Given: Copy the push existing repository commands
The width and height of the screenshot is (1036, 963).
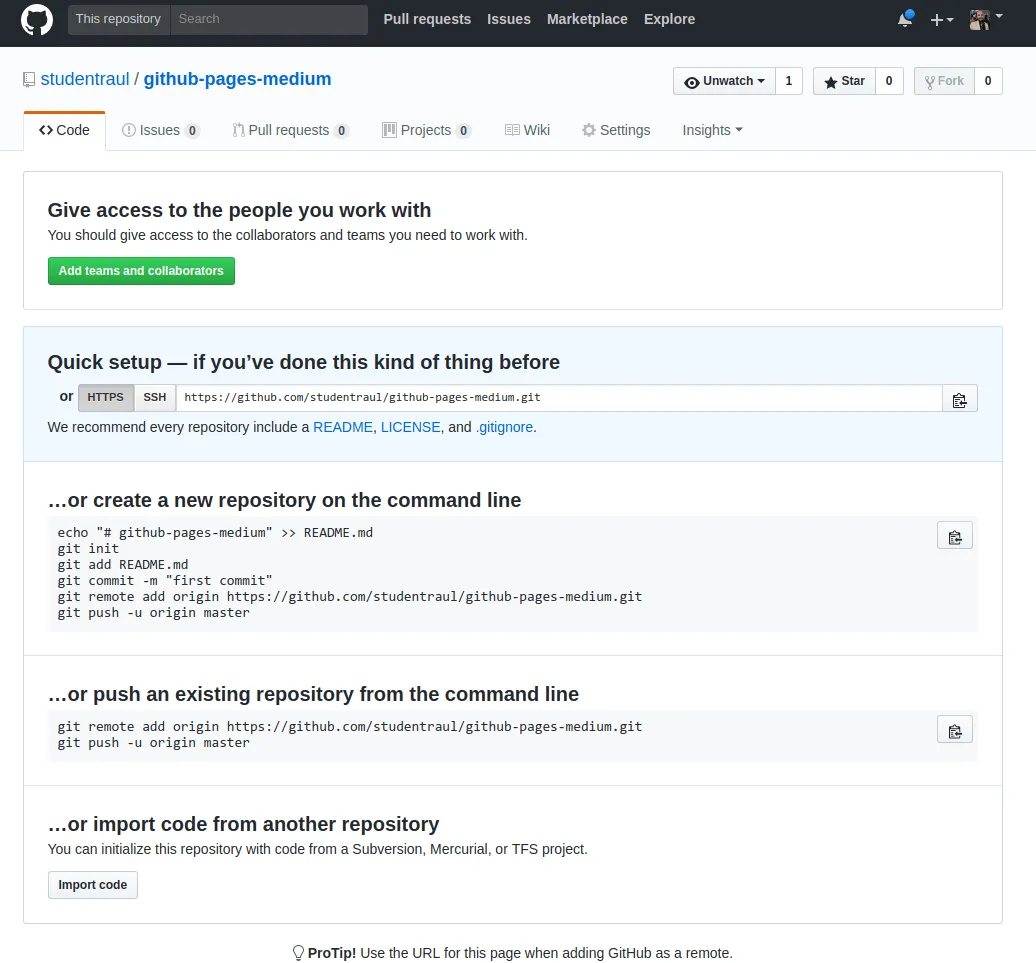Looking at the screenshot, I should [955, 730].
